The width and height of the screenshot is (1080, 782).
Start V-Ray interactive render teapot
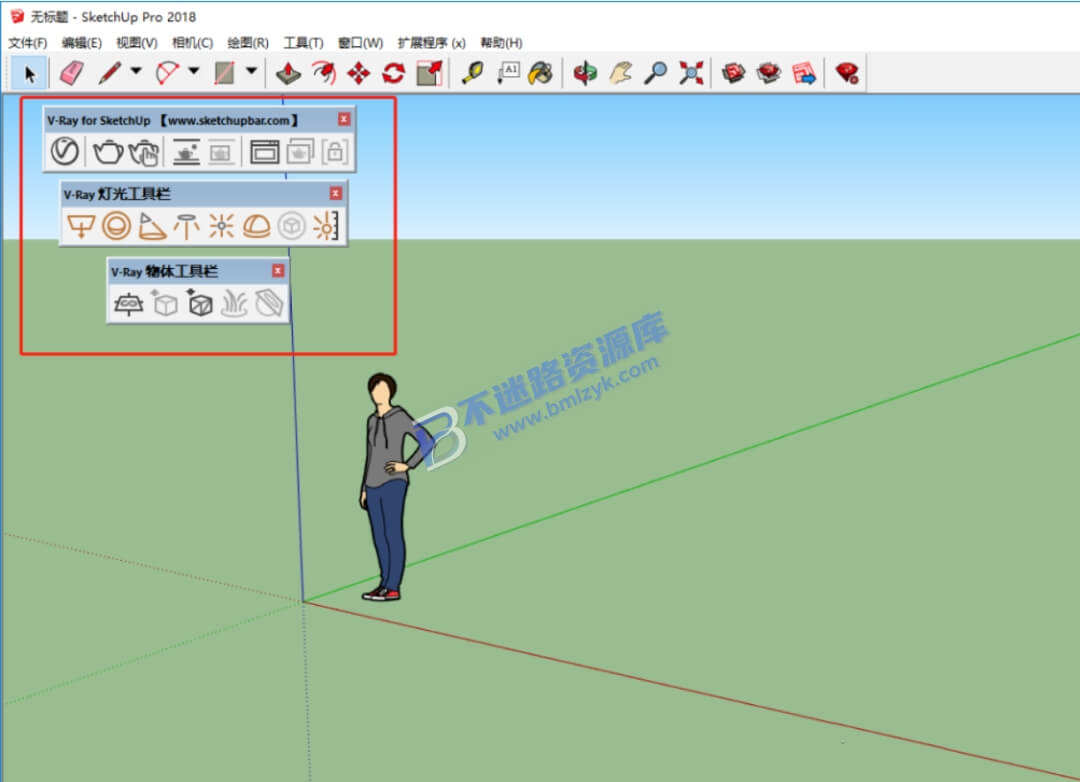144,152
